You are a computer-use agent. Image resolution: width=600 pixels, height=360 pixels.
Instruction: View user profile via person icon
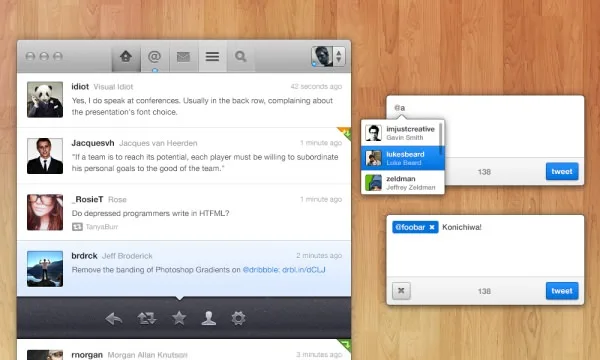coord(209,318)
